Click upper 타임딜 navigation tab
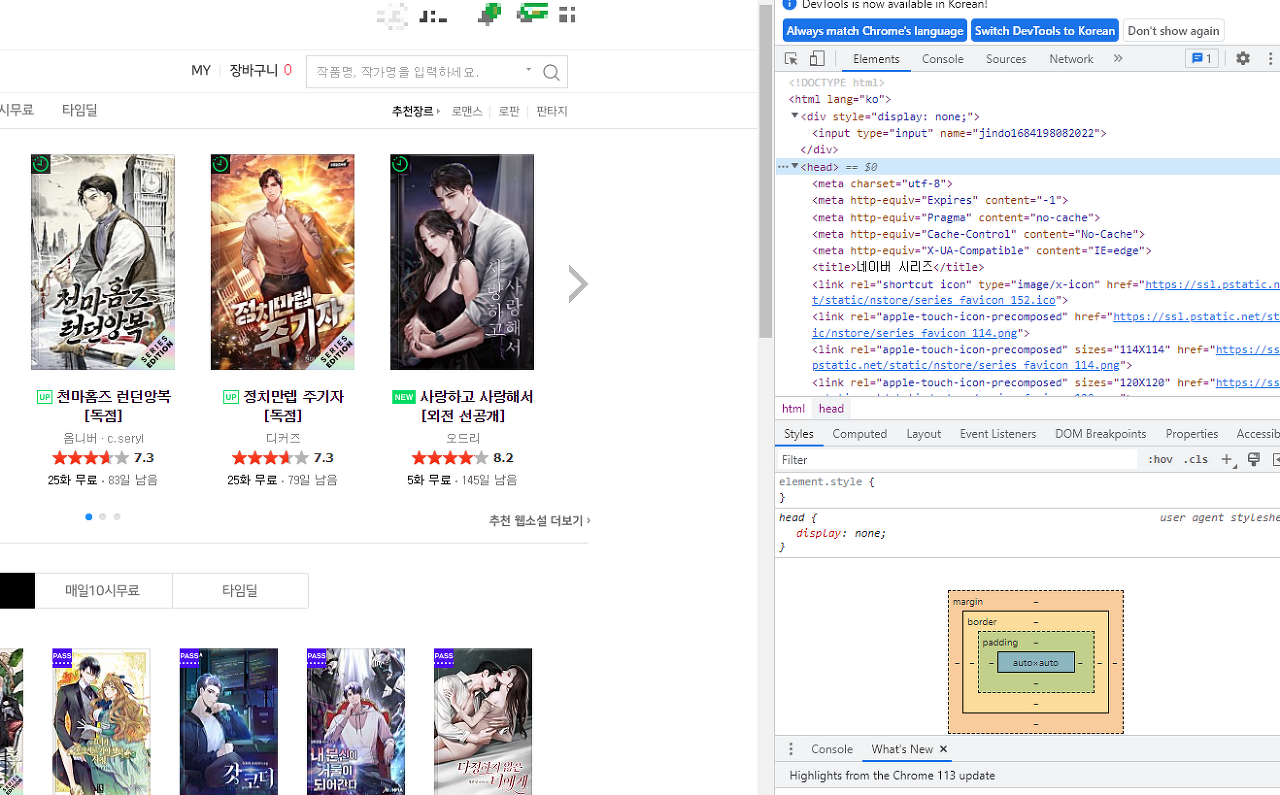The width and height of the screenshot is (1280, 795). 79,110
